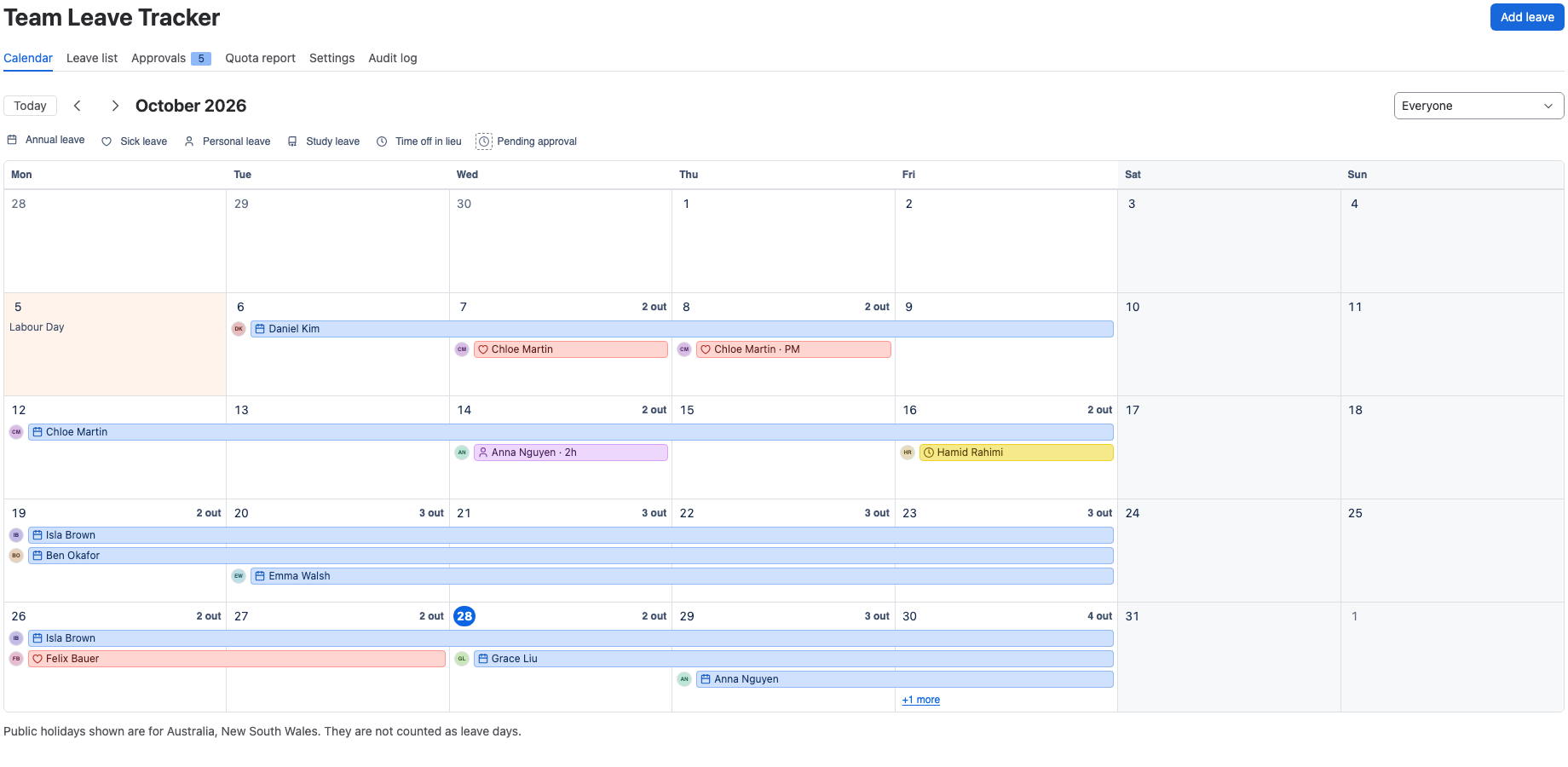This screenshot has height=767, width=1568.
Task: Open Hamid Rahimi's time off in lieu entry
Action: click(x=1017, y=453)
